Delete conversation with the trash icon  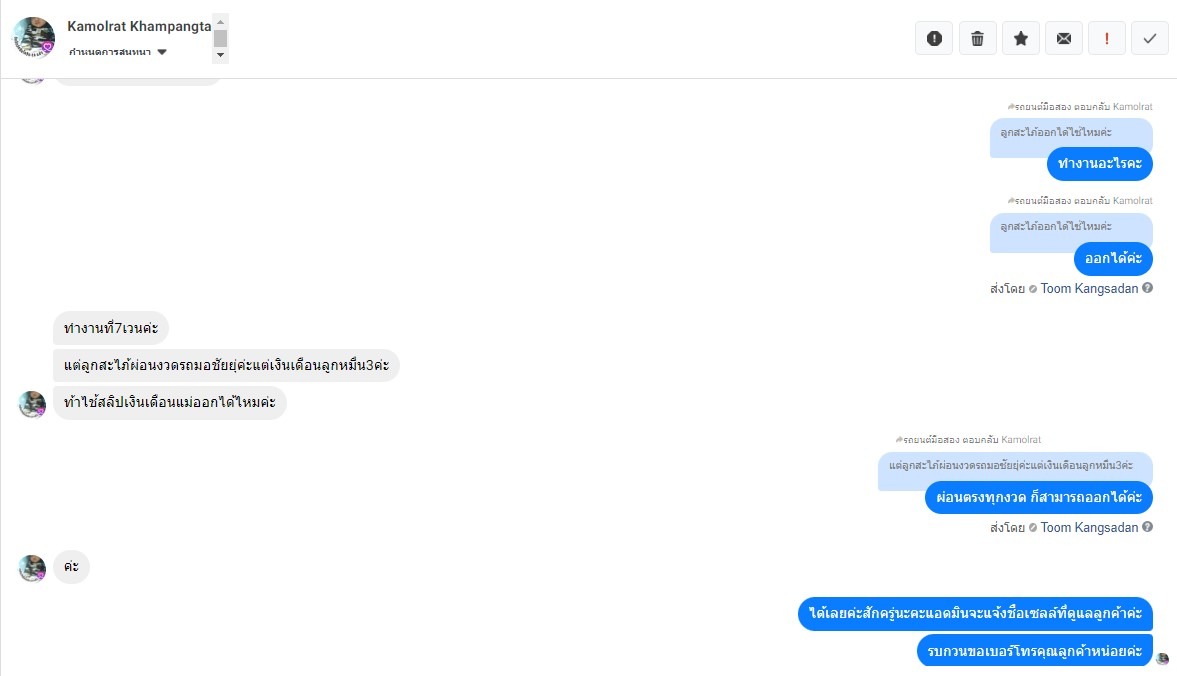coord(977,38)
